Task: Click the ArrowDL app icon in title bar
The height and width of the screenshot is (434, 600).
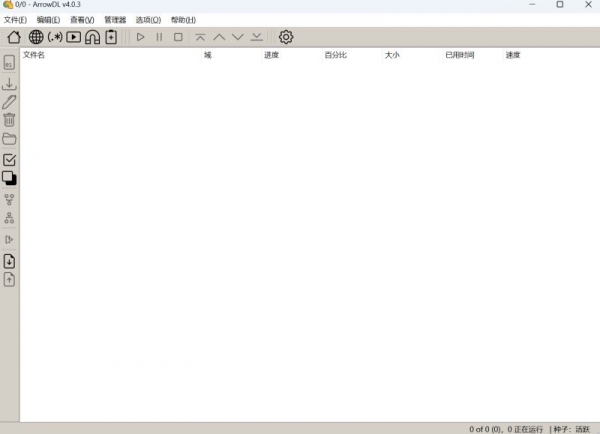Action: click(8, 5)
